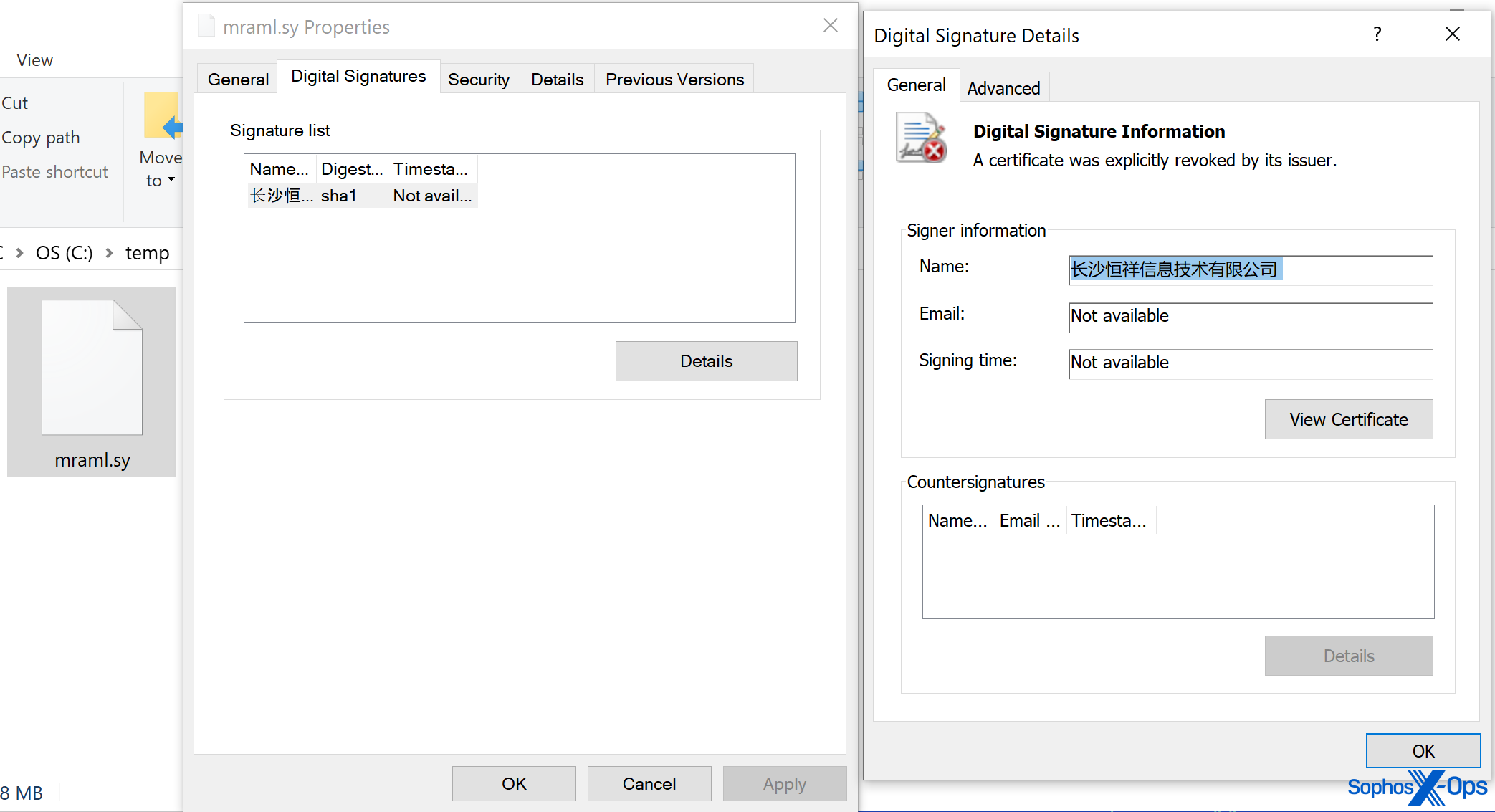
Task: Click the revoked signature certificate icon
Action: point(921,138)
